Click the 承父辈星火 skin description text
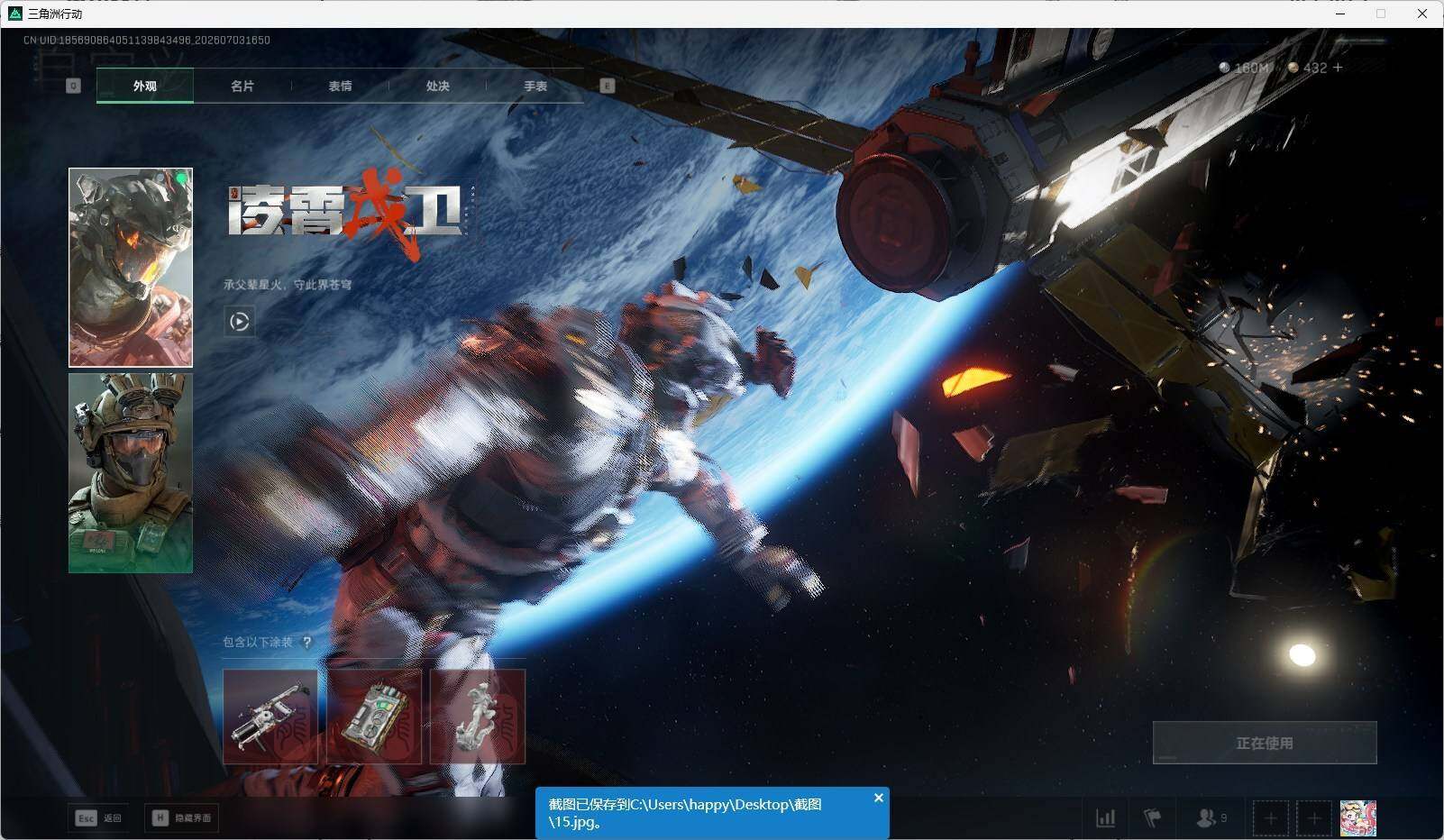Screen dimensions: 1444x840 (x=288, y=285)
